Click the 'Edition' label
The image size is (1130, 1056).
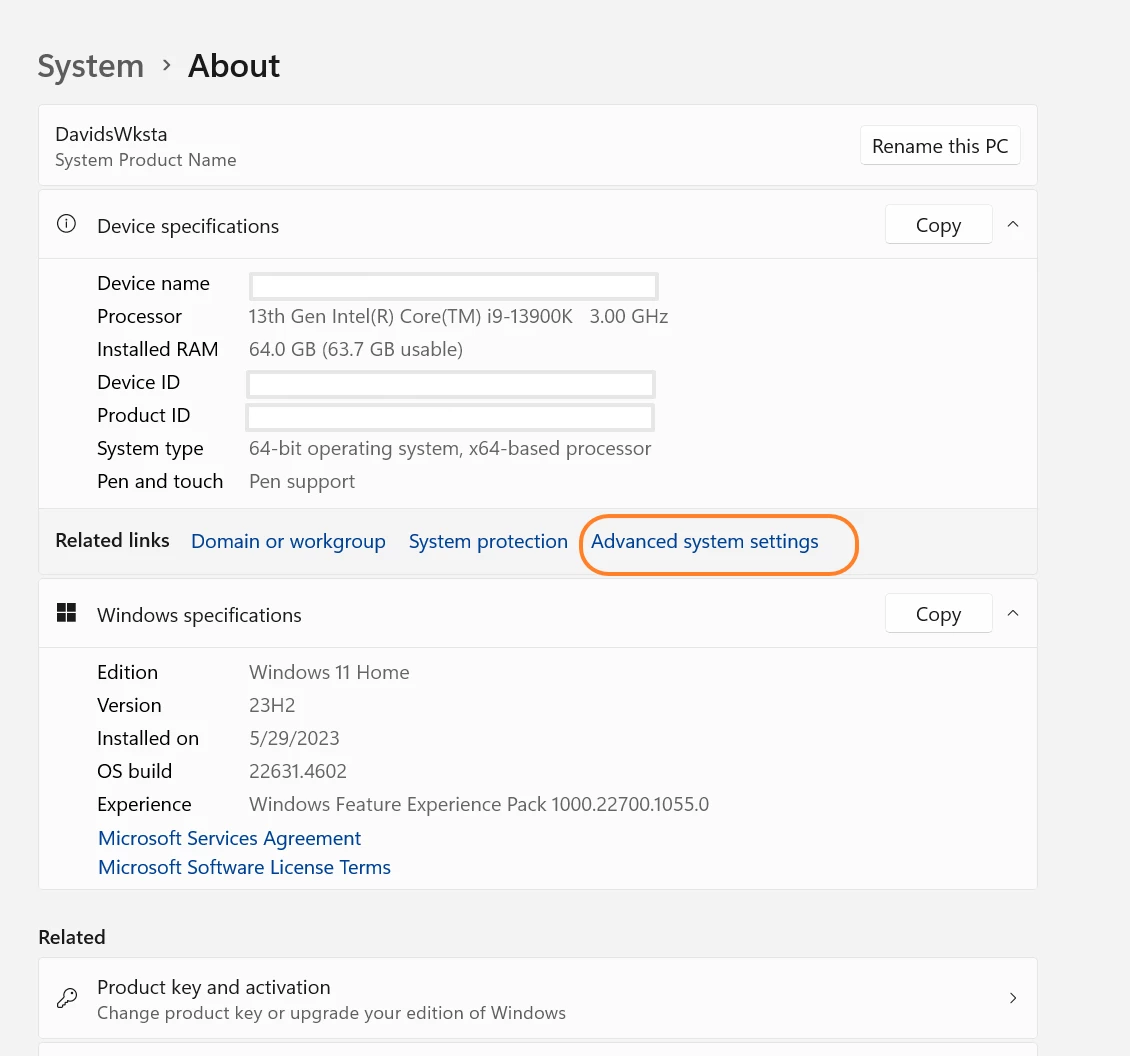click(128, 673)
